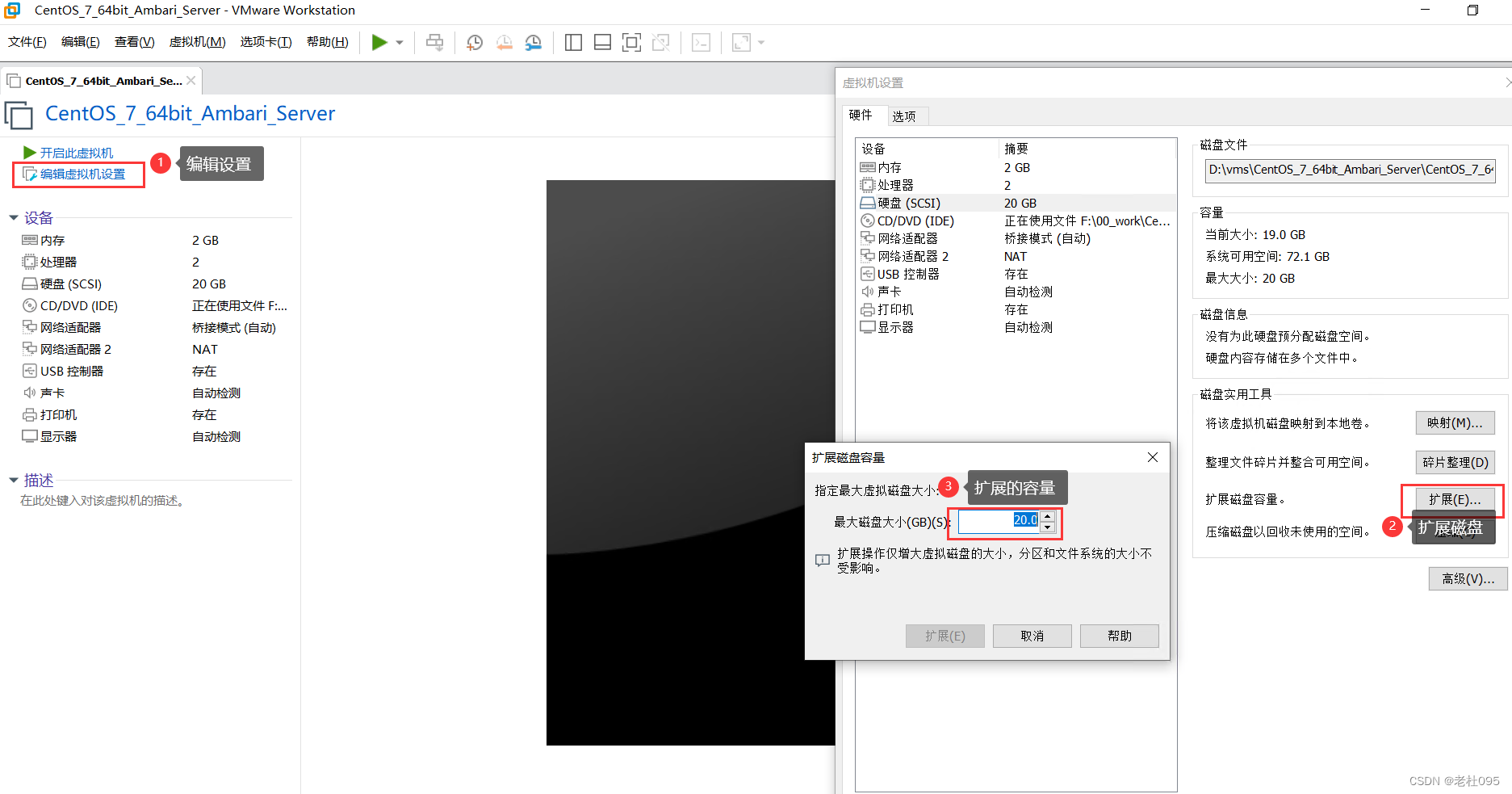Close the CentOS_7_64bit_Ambari_Se... tab
The image size is (1512, 794).
coord(191,81)
